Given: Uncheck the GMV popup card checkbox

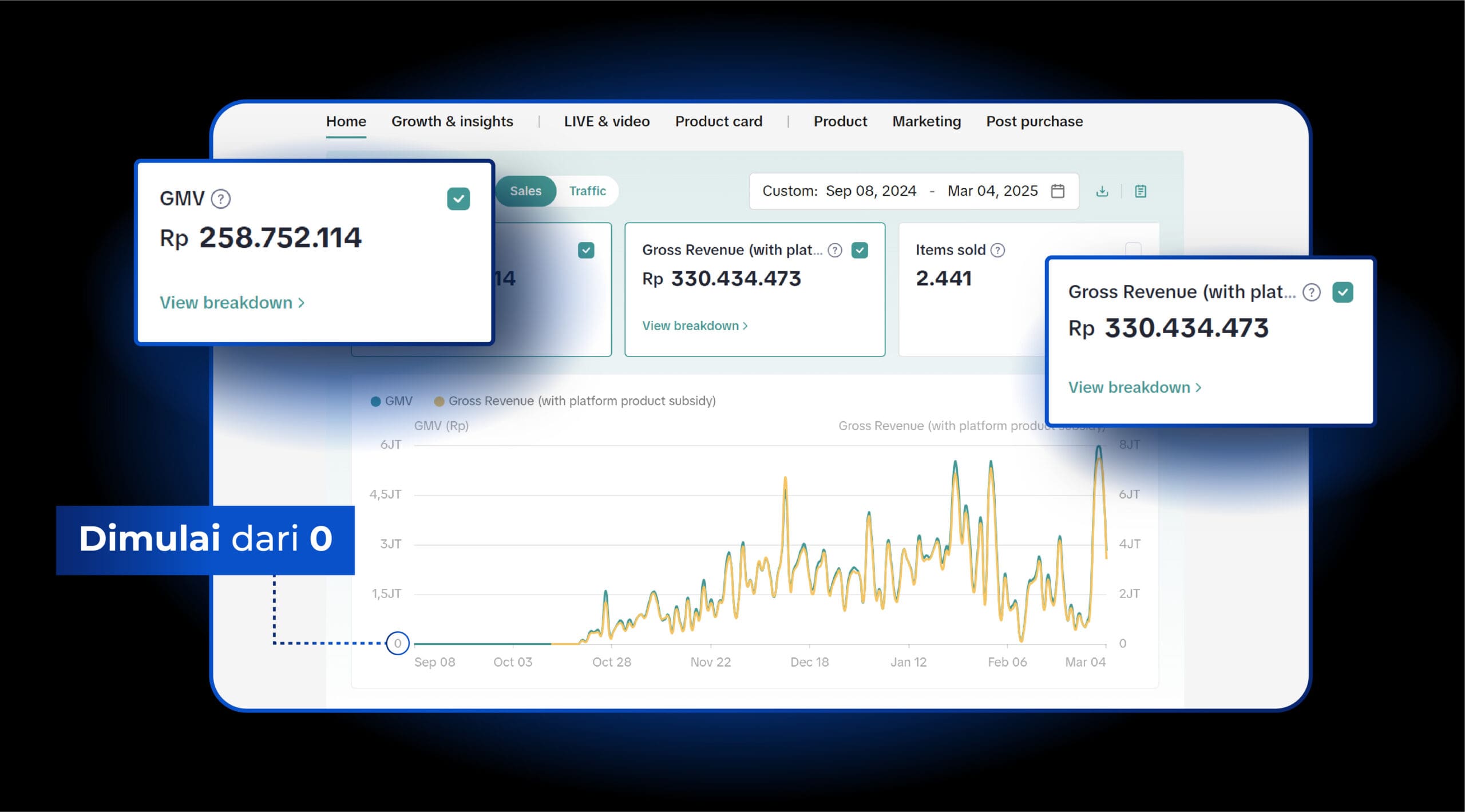Looking at the screenshot, I should [x=458, y=199].
